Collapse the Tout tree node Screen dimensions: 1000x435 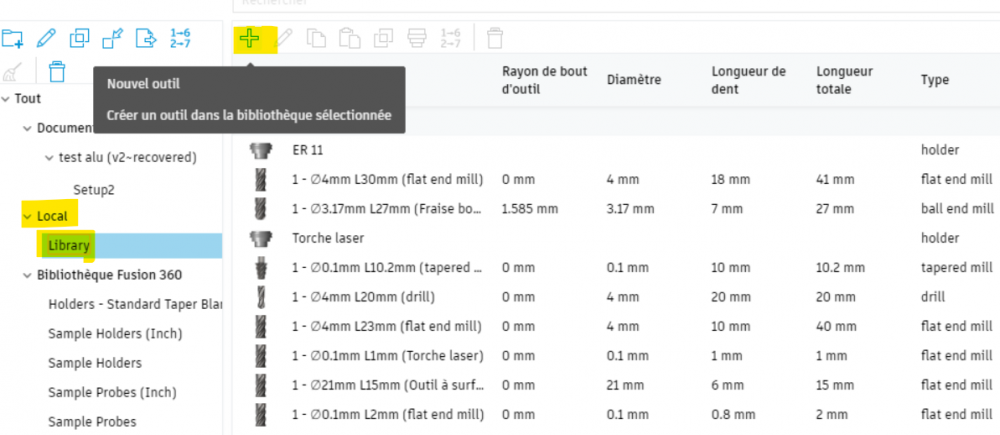(x=6, y=99)
